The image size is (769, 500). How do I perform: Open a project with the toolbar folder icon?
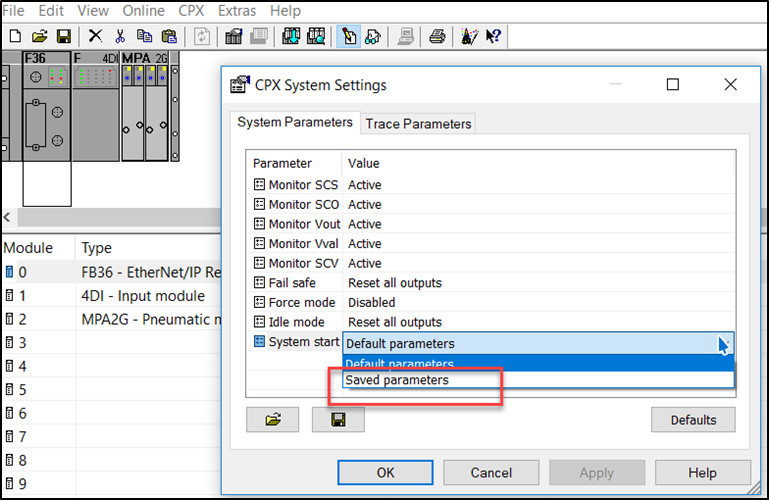(x=40, y=36)
